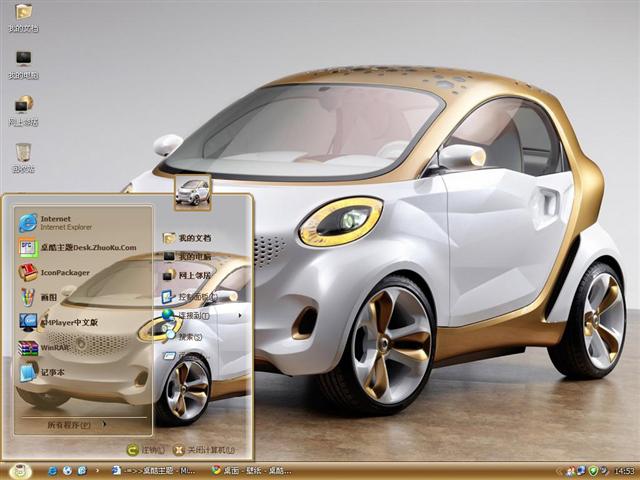Expand hidden Quick Launch items chevron

(97, 471)
